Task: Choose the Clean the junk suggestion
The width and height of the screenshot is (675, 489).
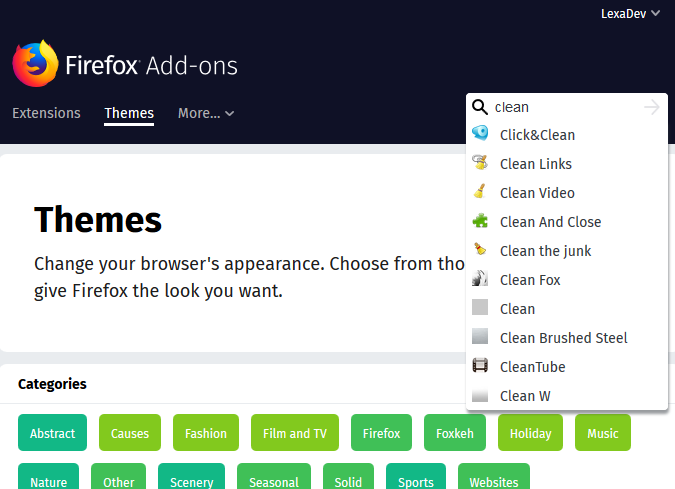Action: (x=545, y=251)
